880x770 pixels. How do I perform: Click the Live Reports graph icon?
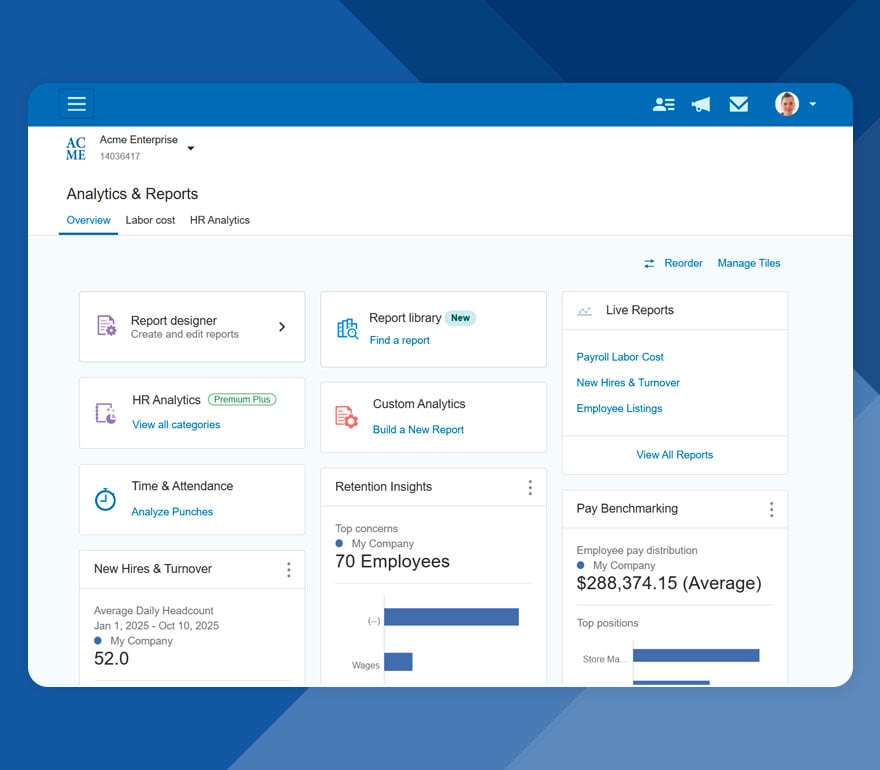584,310
